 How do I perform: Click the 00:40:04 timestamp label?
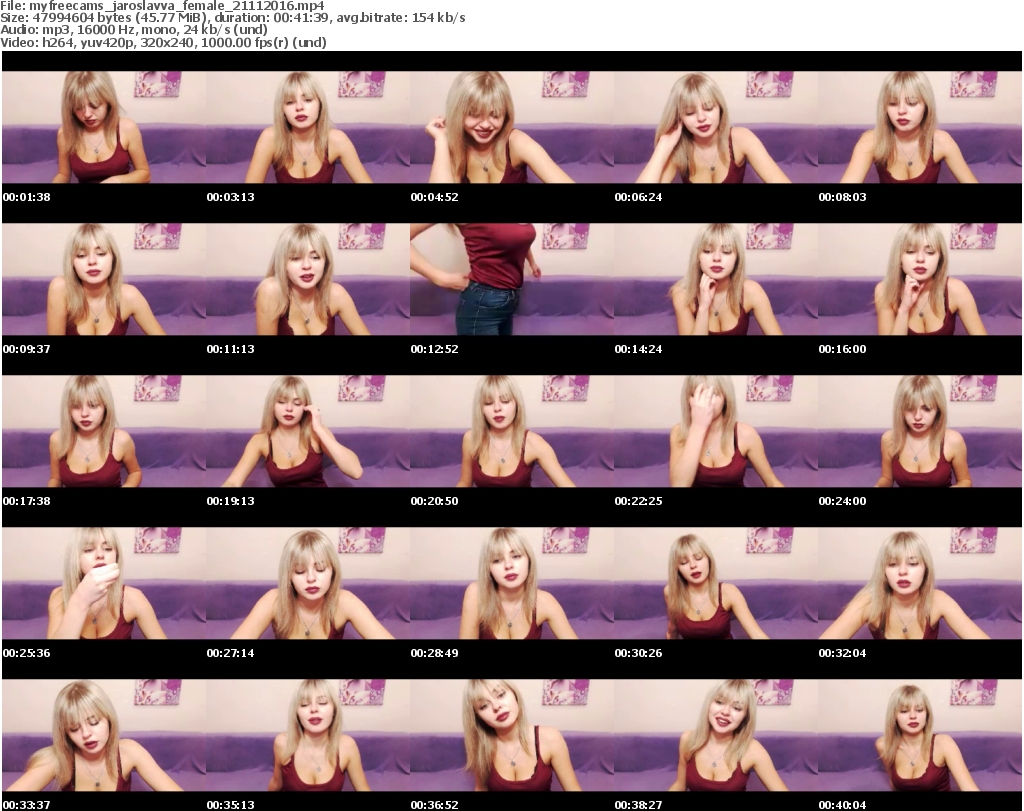coord(842,805)
